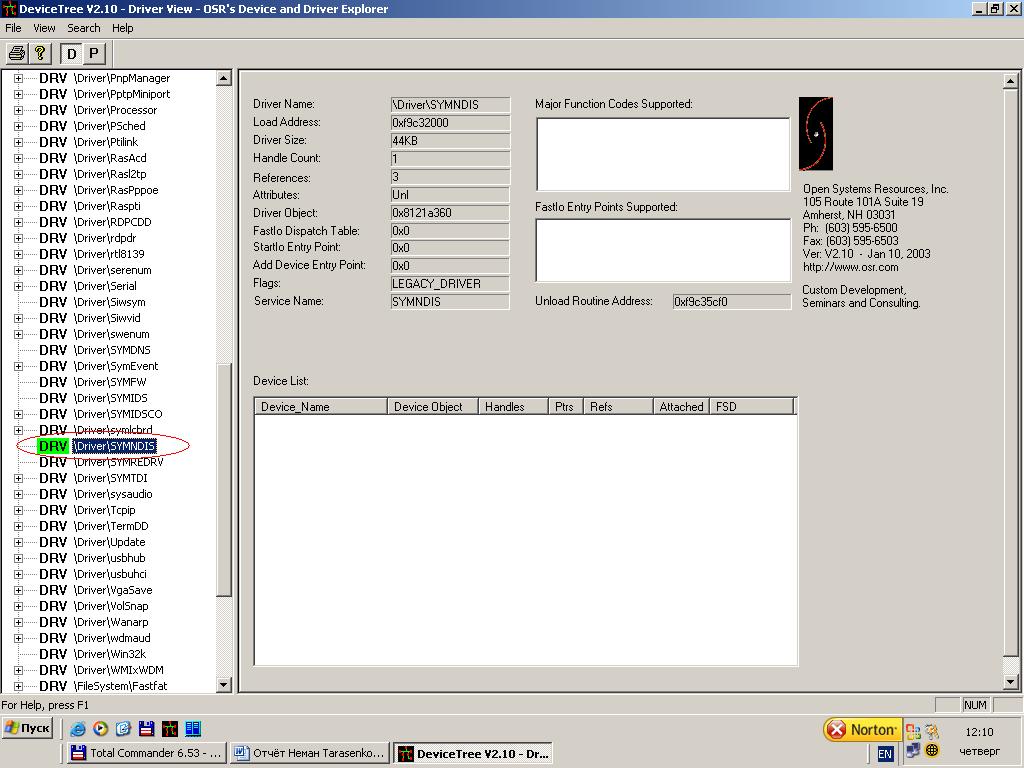Image resolution: width=1024 pixels, height=768 pixels.
Task: Select DRV icon beside \Driver\SYMIDS
Action: pyautogui.click(x=53, y=398)
